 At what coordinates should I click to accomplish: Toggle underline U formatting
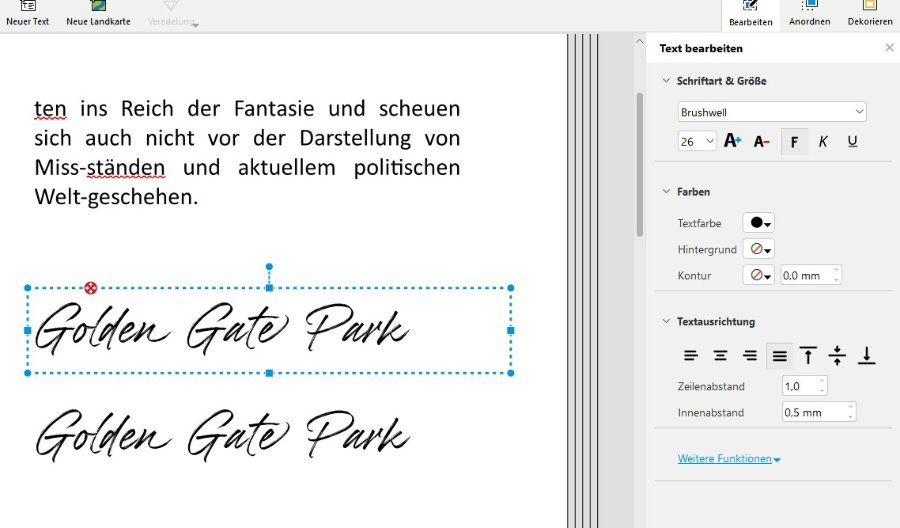pos(852,141)
